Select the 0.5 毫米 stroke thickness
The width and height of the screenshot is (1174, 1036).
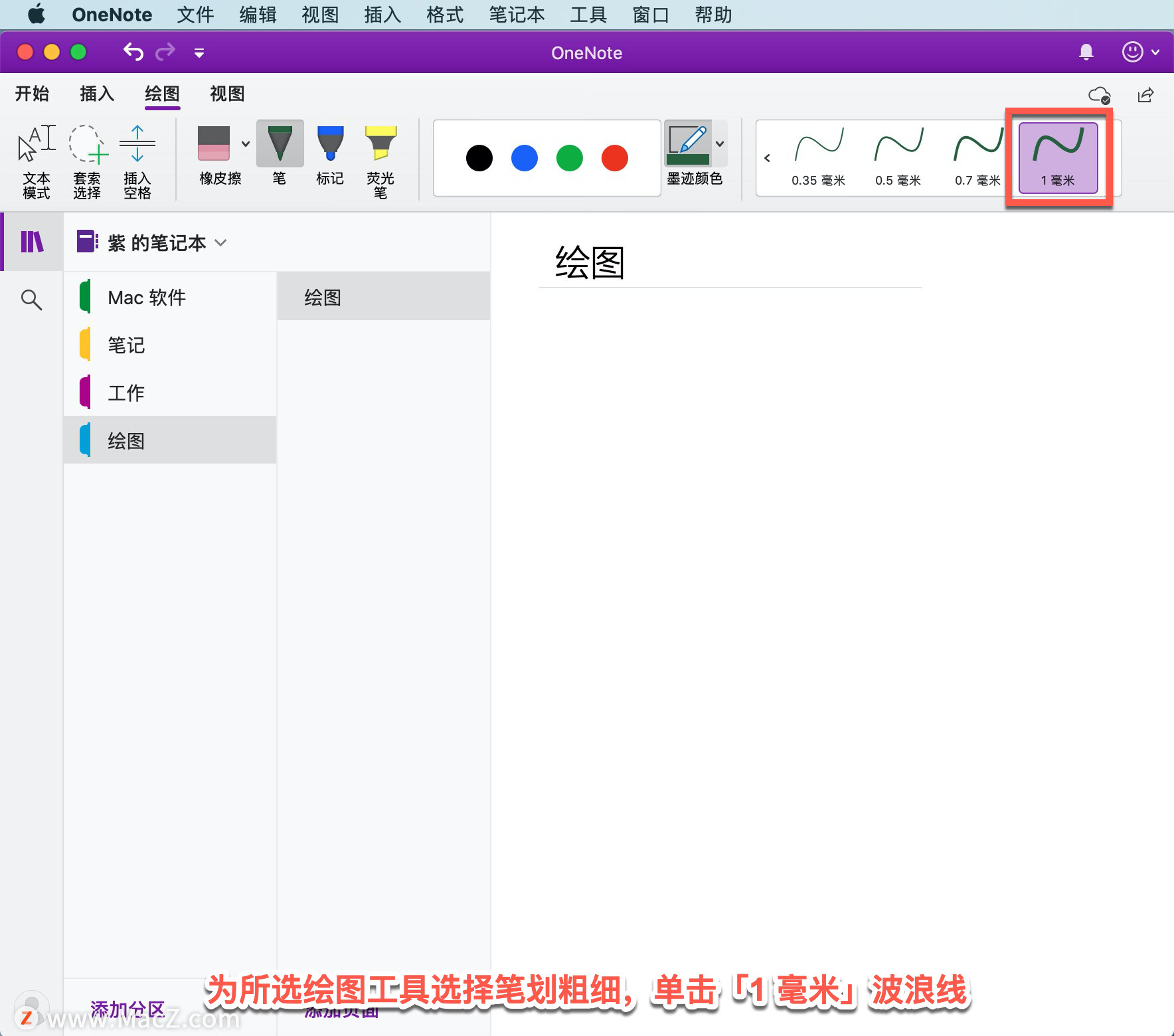[898, 157]
